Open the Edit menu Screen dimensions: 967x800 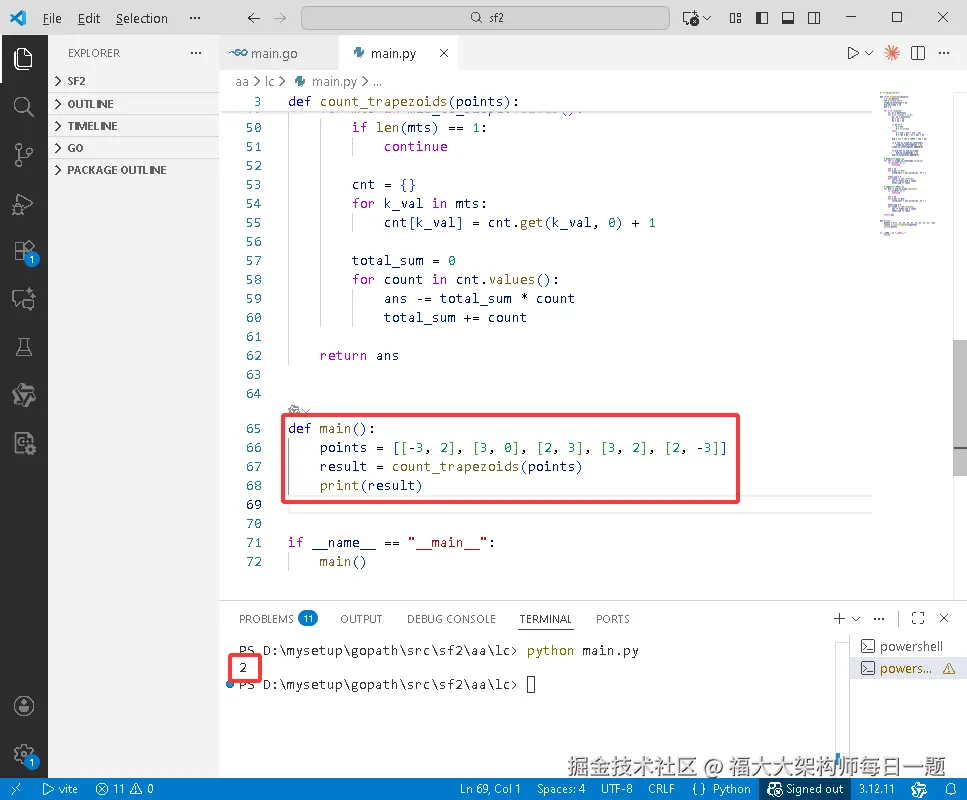[89, 19]
